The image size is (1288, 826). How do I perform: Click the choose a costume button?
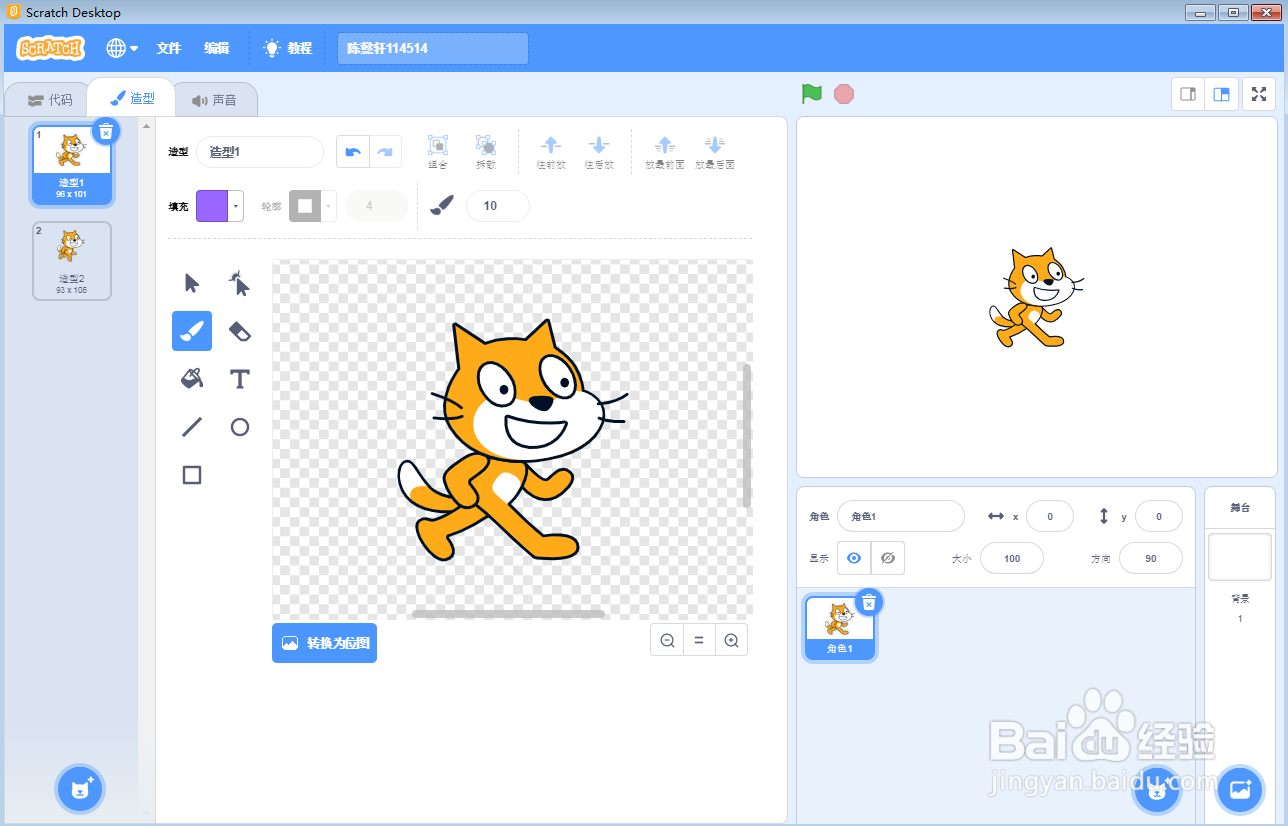point(81,790)
